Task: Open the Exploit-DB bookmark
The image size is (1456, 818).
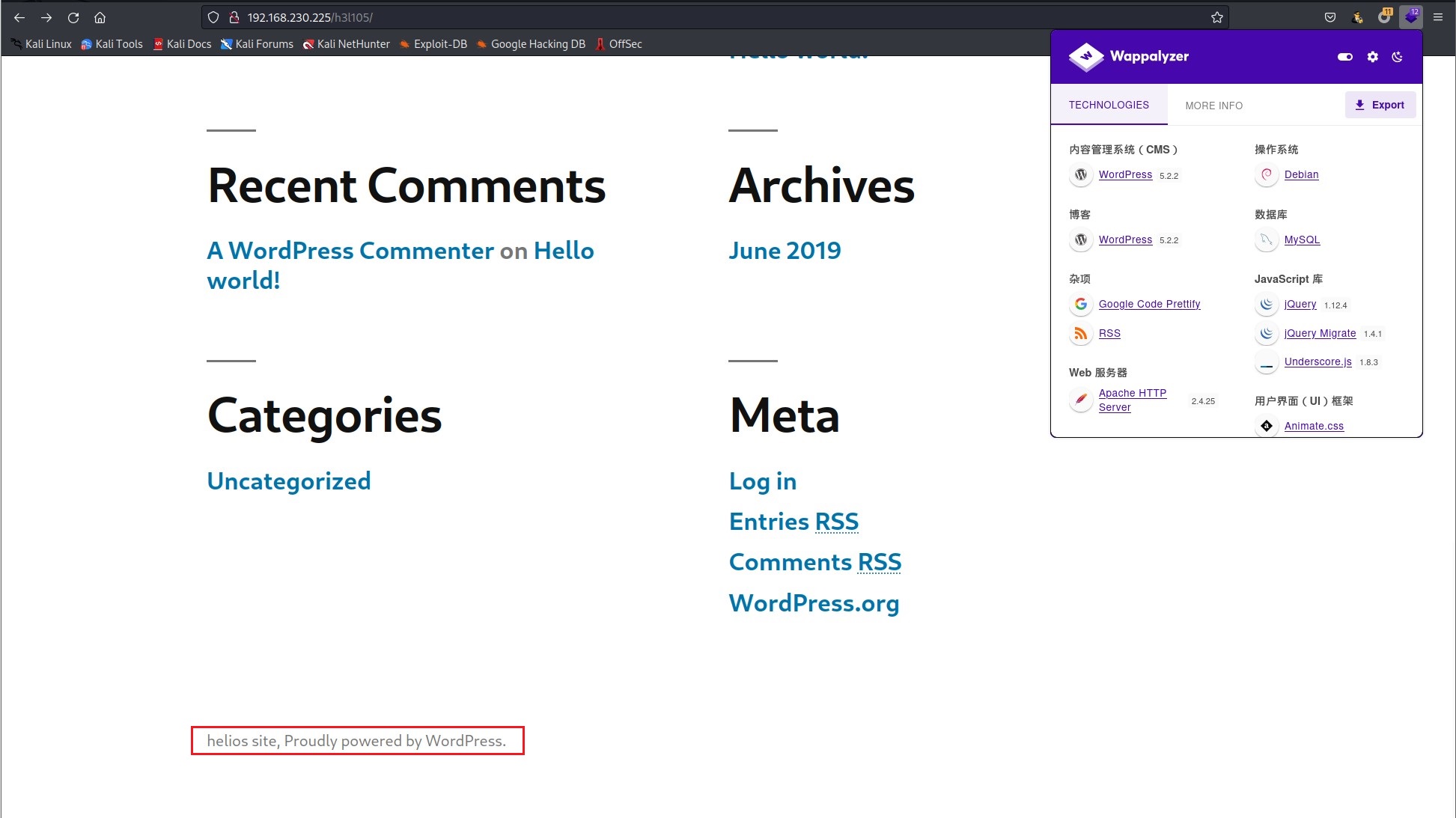Action: tap(433, 44)
